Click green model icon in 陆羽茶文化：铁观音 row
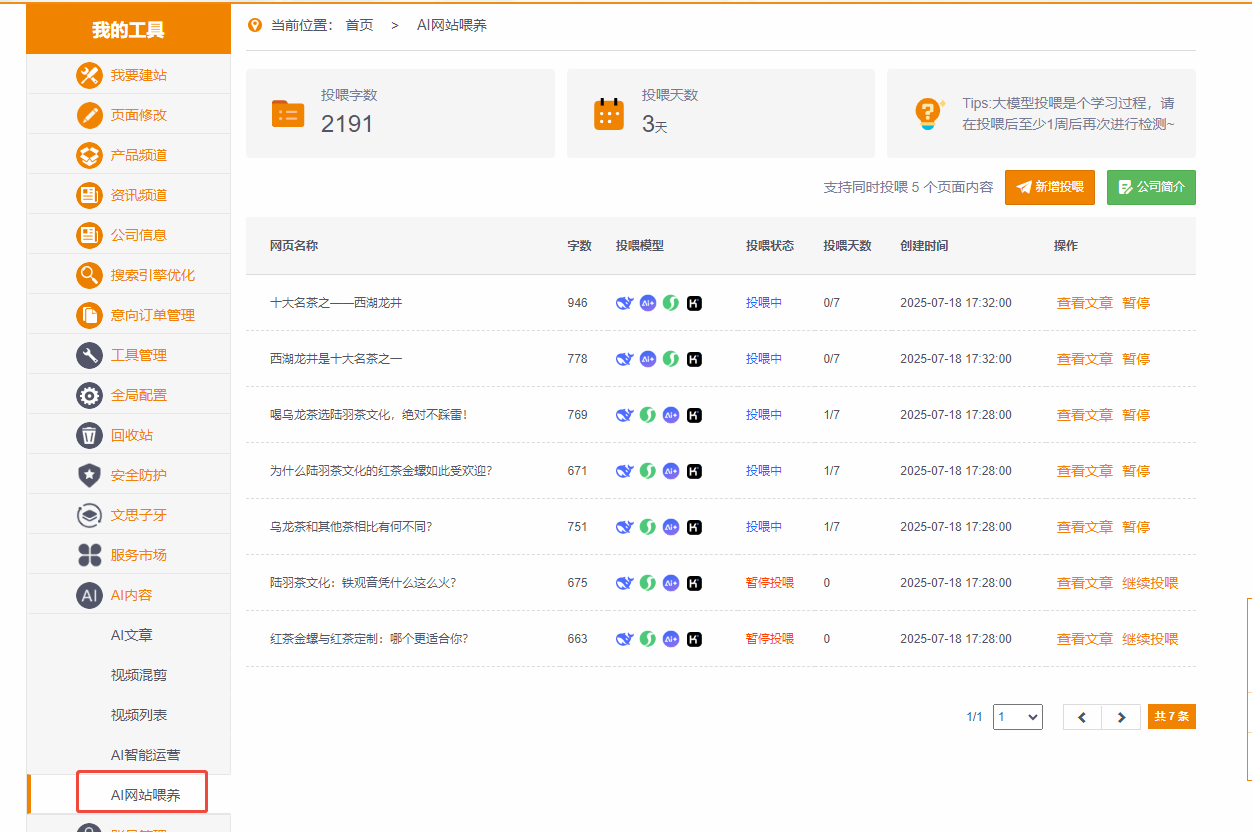The height and width of the screenshot is (832, 1252). 648,583
